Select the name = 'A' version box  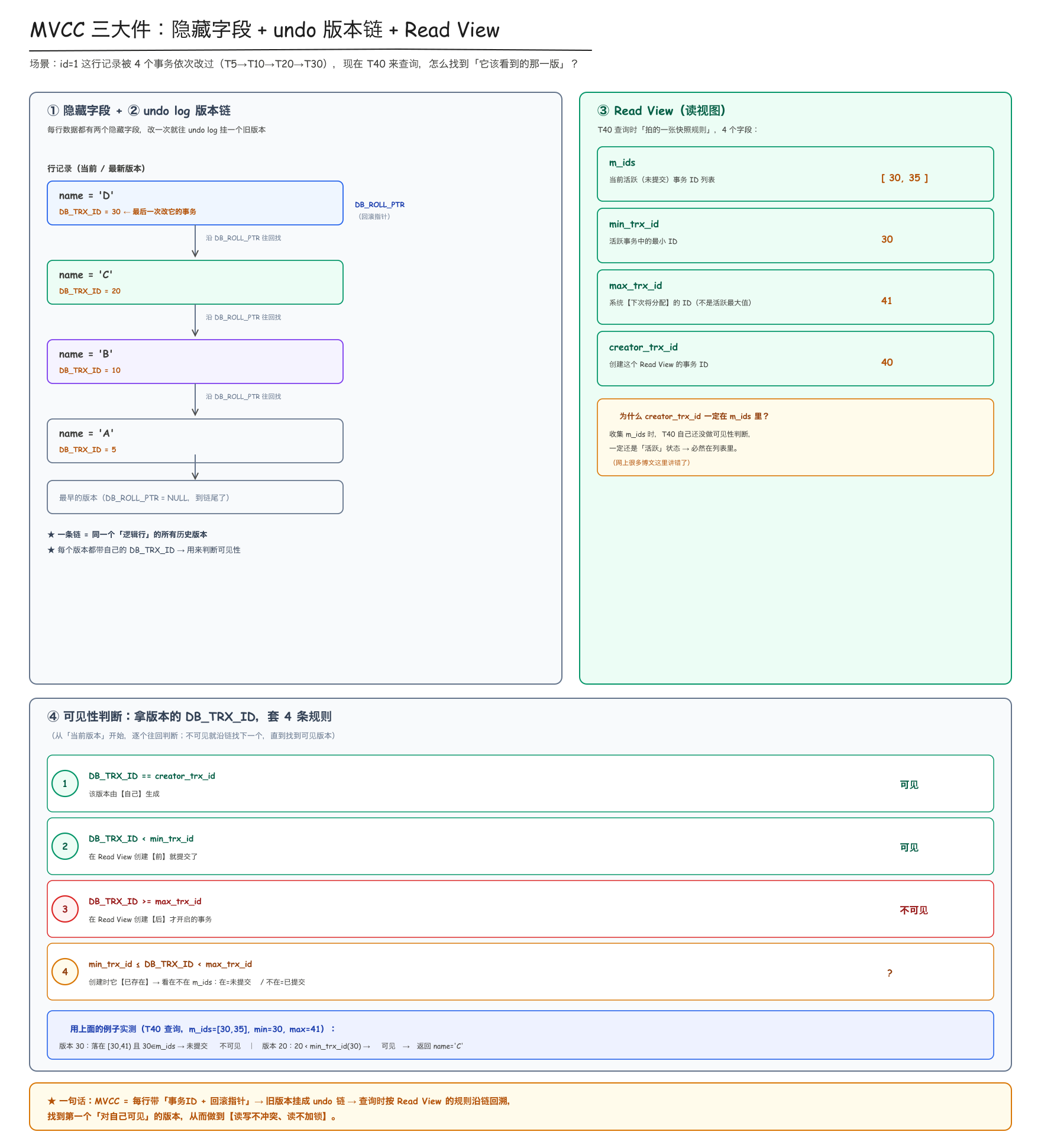(x=195, y=441)
